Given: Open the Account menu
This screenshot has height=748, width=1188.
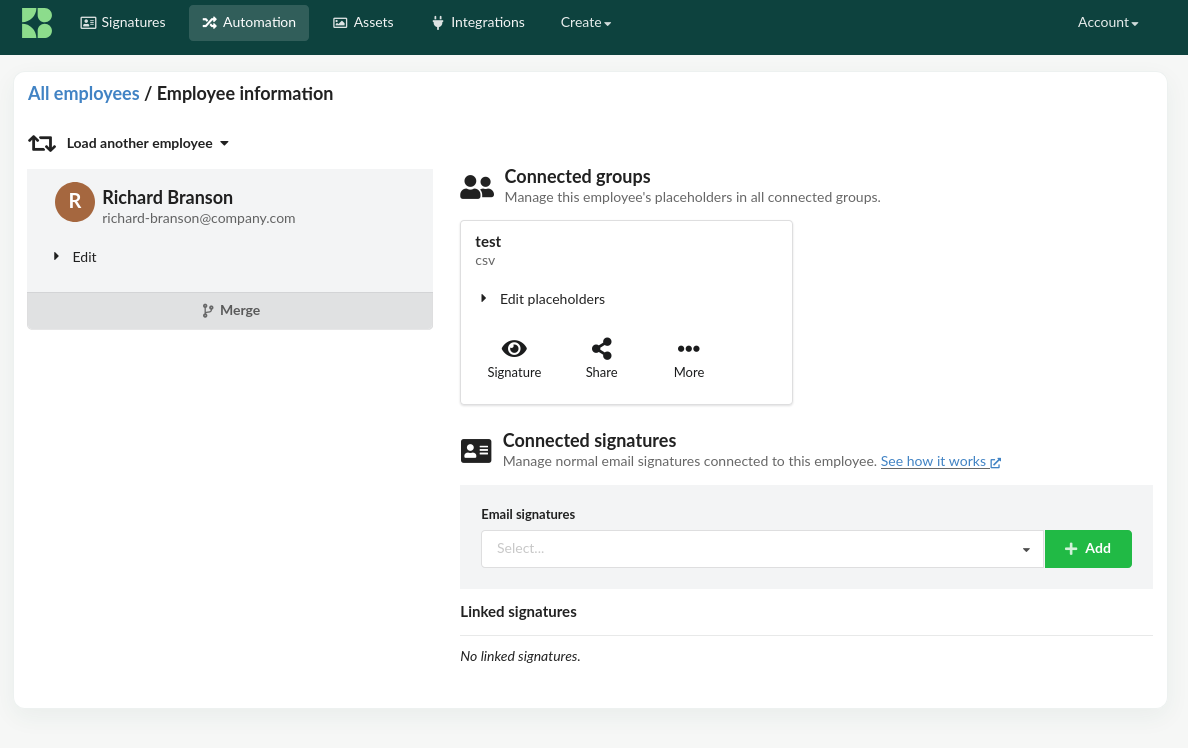Looking at the screenshot, I should pyautogui.click(x=1107, y=23).
